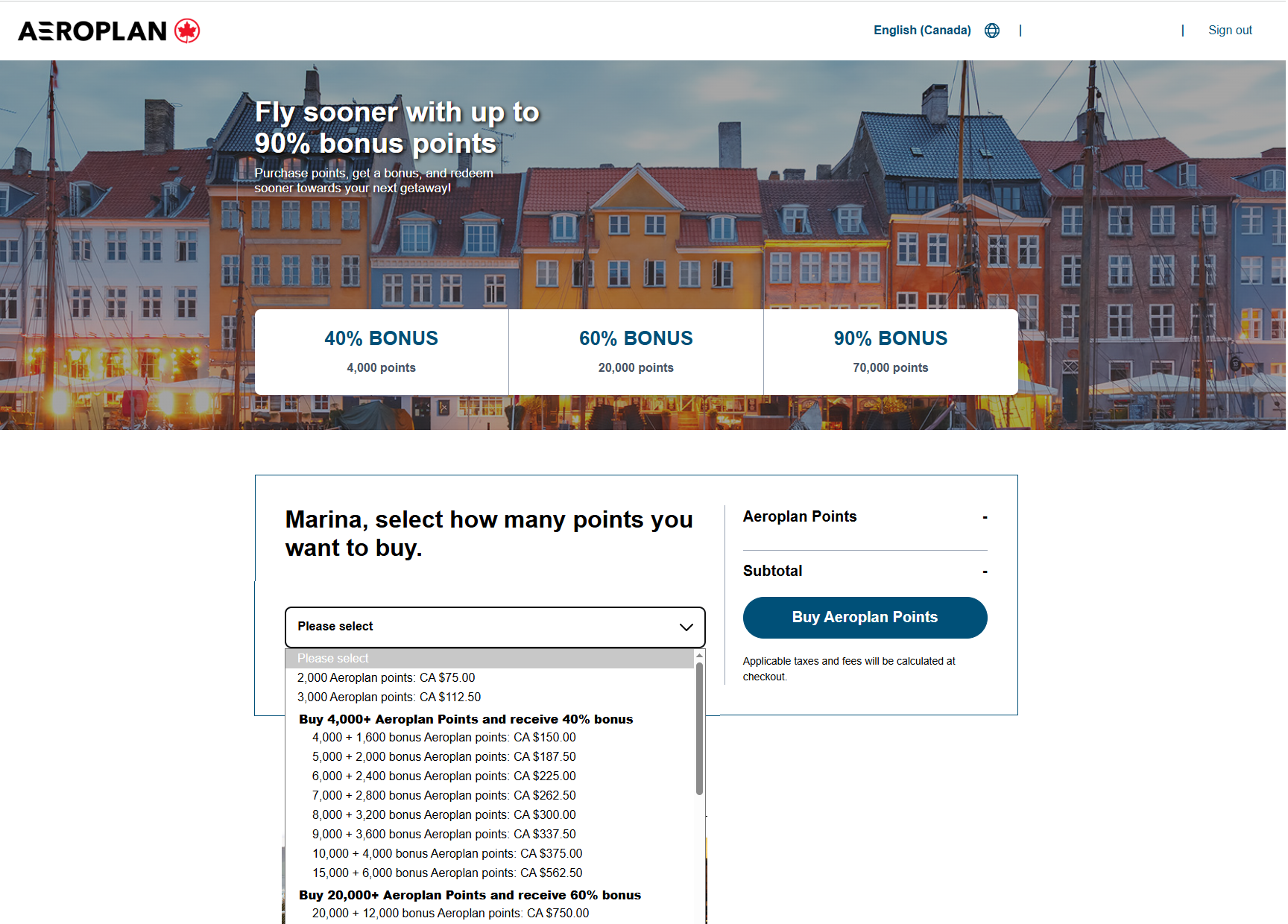This screenshot has width=1288, height=924.
Task: Click the red maple leaf emblem
Action: coord(187,31)
